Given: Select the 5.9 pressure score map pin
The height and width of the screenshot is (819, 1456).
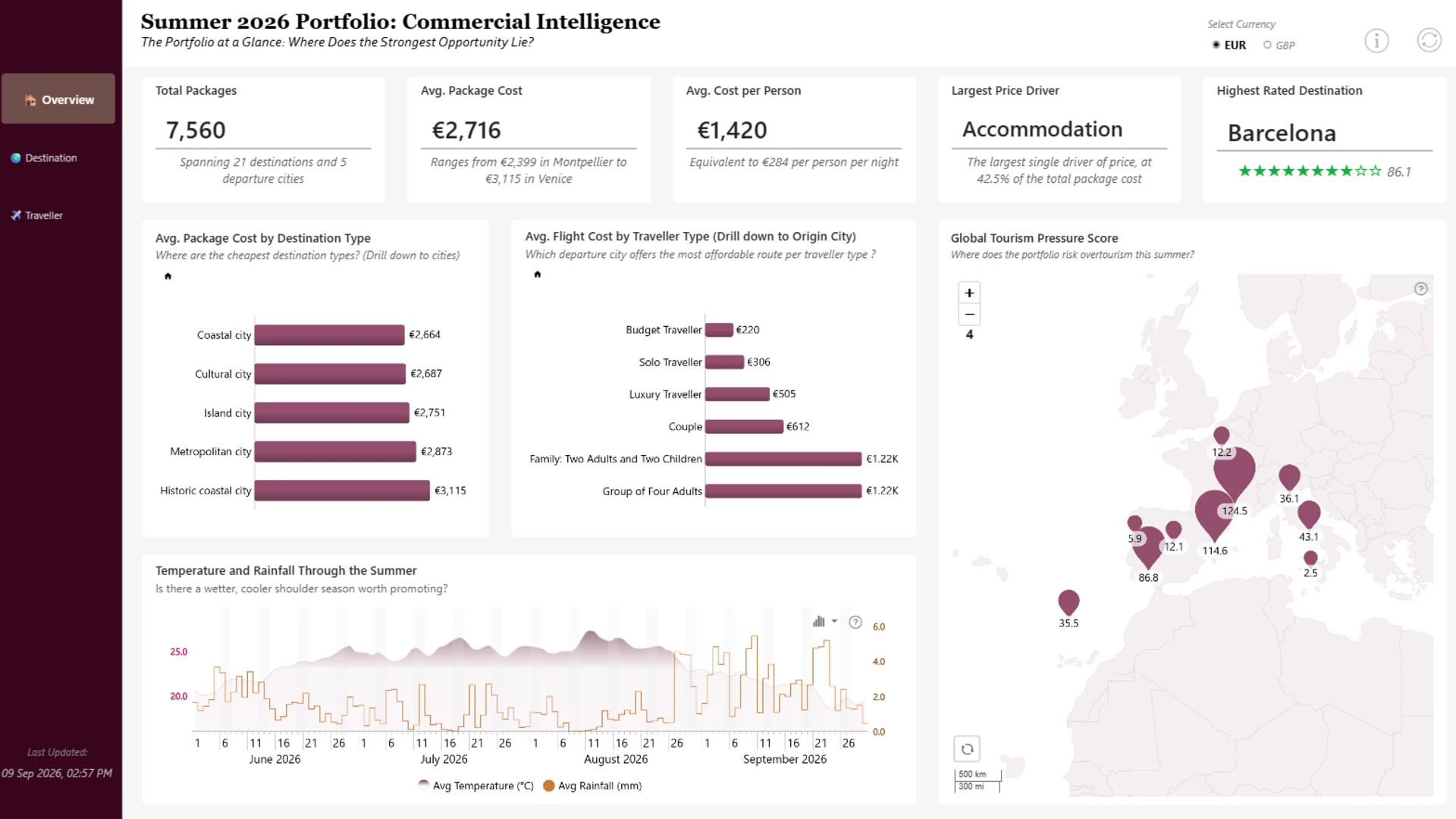Looking at the screenshot, I should coord(1134,523).
